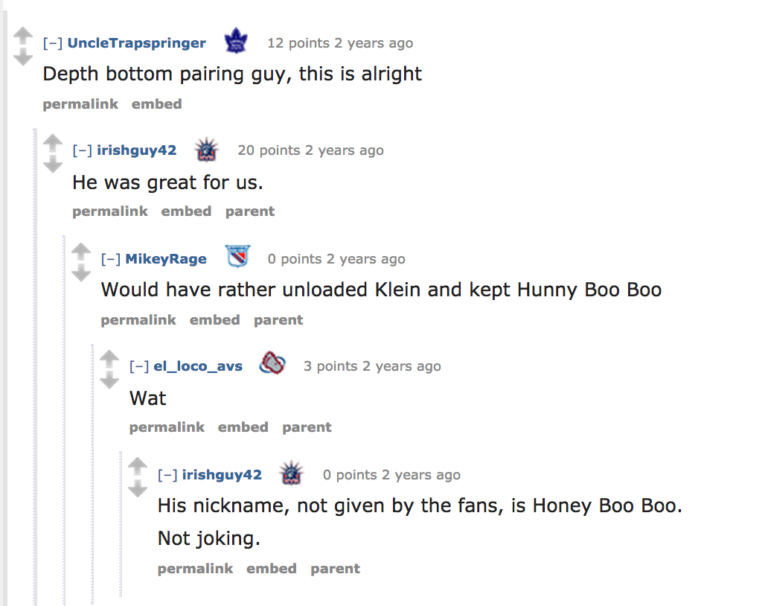This screenshot has height=606, width=768.
Task: Open permalink under the "Not joking." comment
Action: [x=195, y=568]
